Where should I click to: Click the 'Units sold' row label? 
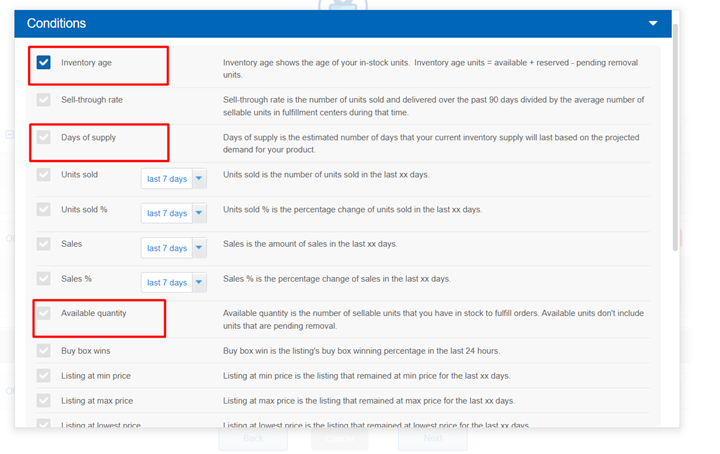point(79,174)
